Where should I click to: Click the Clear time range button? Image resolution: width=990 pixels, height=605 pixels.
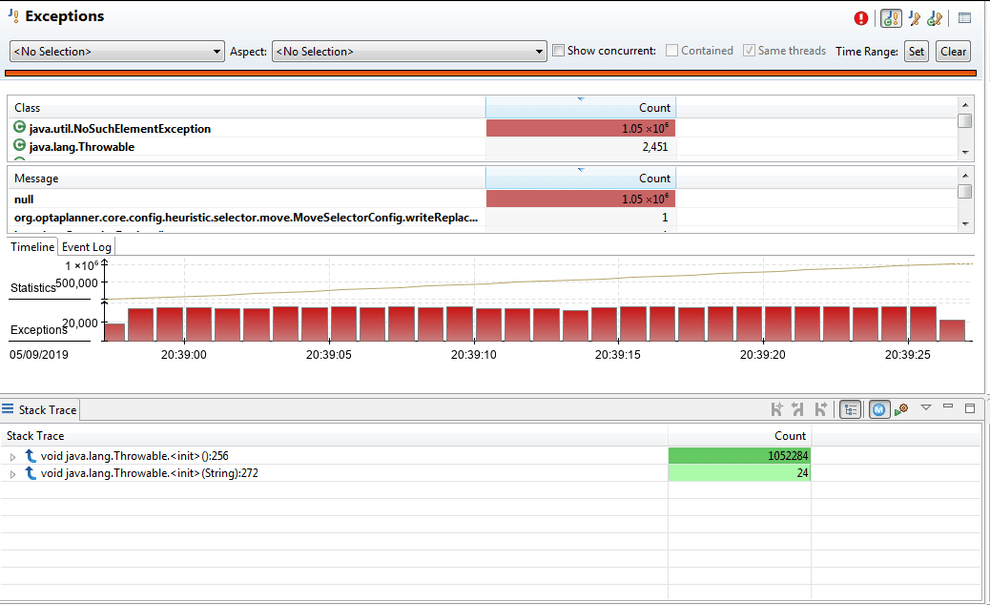pos(952,51)
